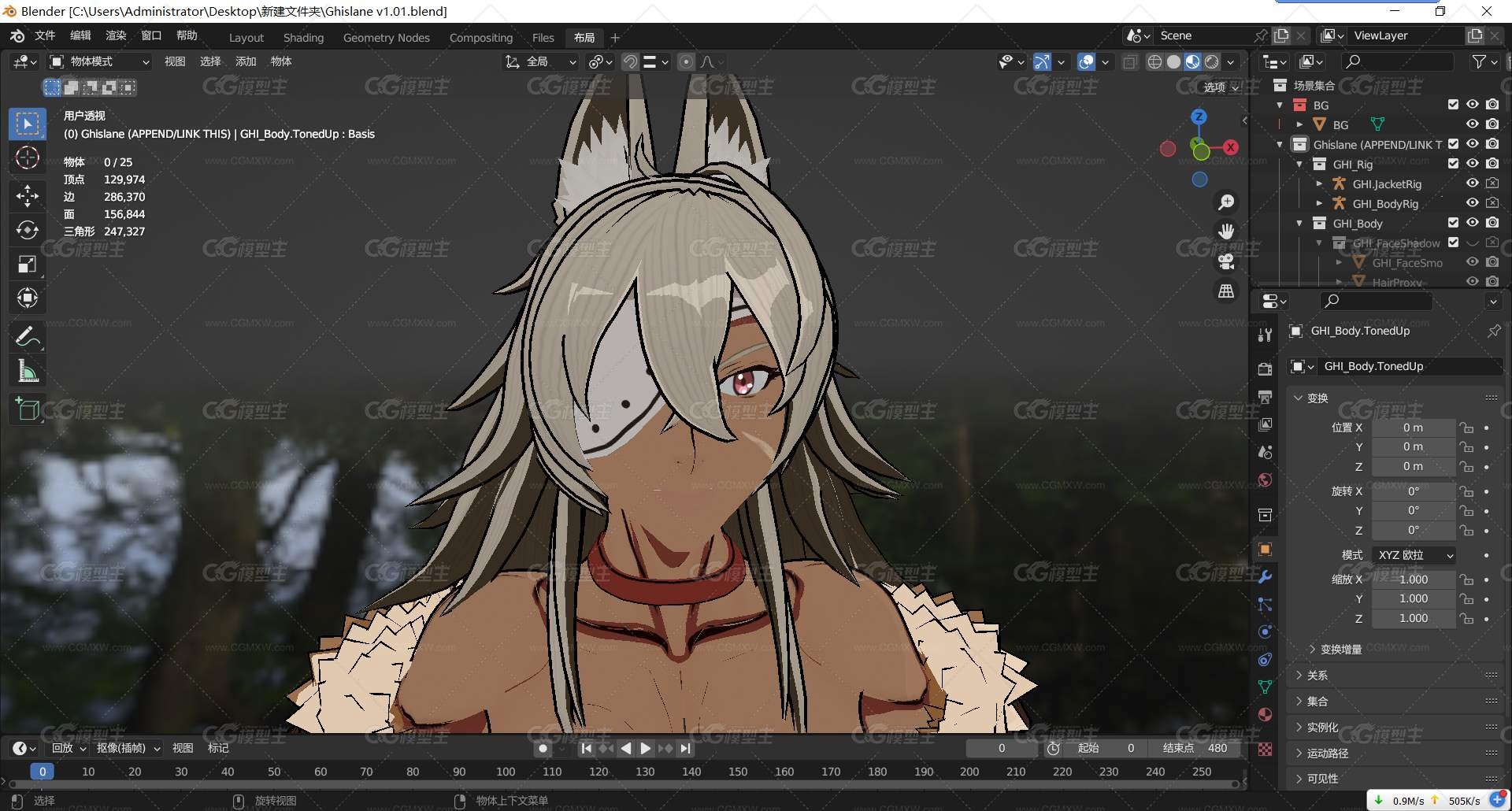
Task: Open 选项 options in viewport
Action: point(1221,87)
